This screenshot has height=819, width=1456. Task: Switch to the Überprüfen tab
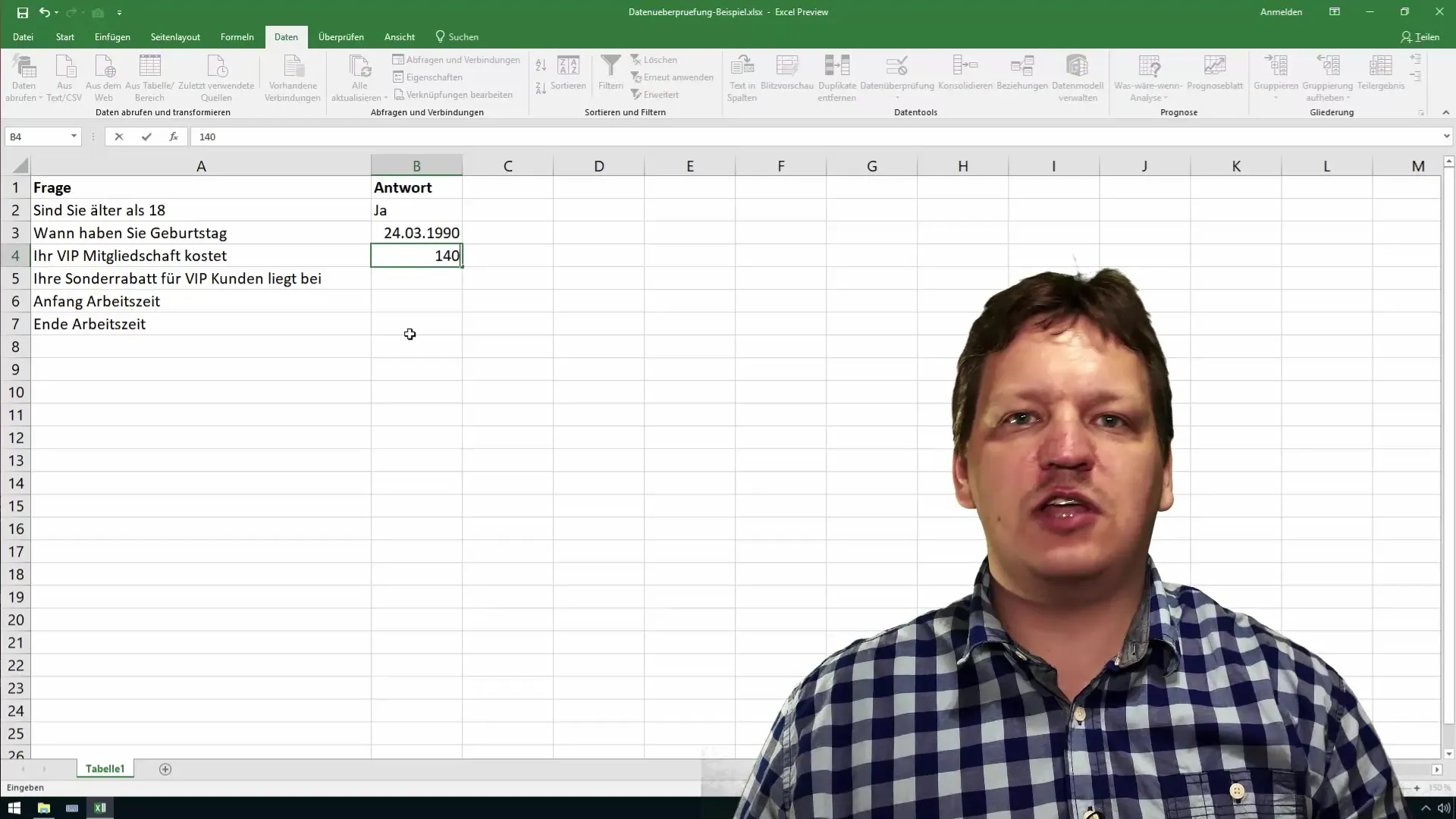341,37
